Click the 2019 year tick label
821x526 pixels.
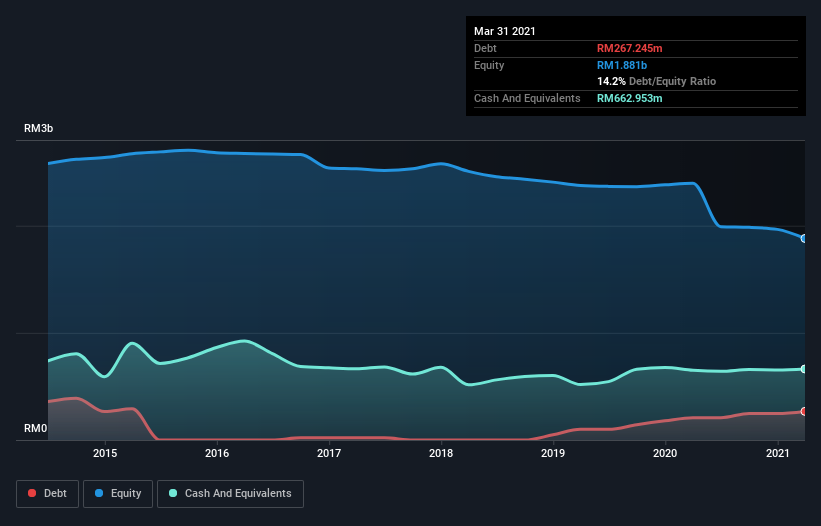pos(553,454)
